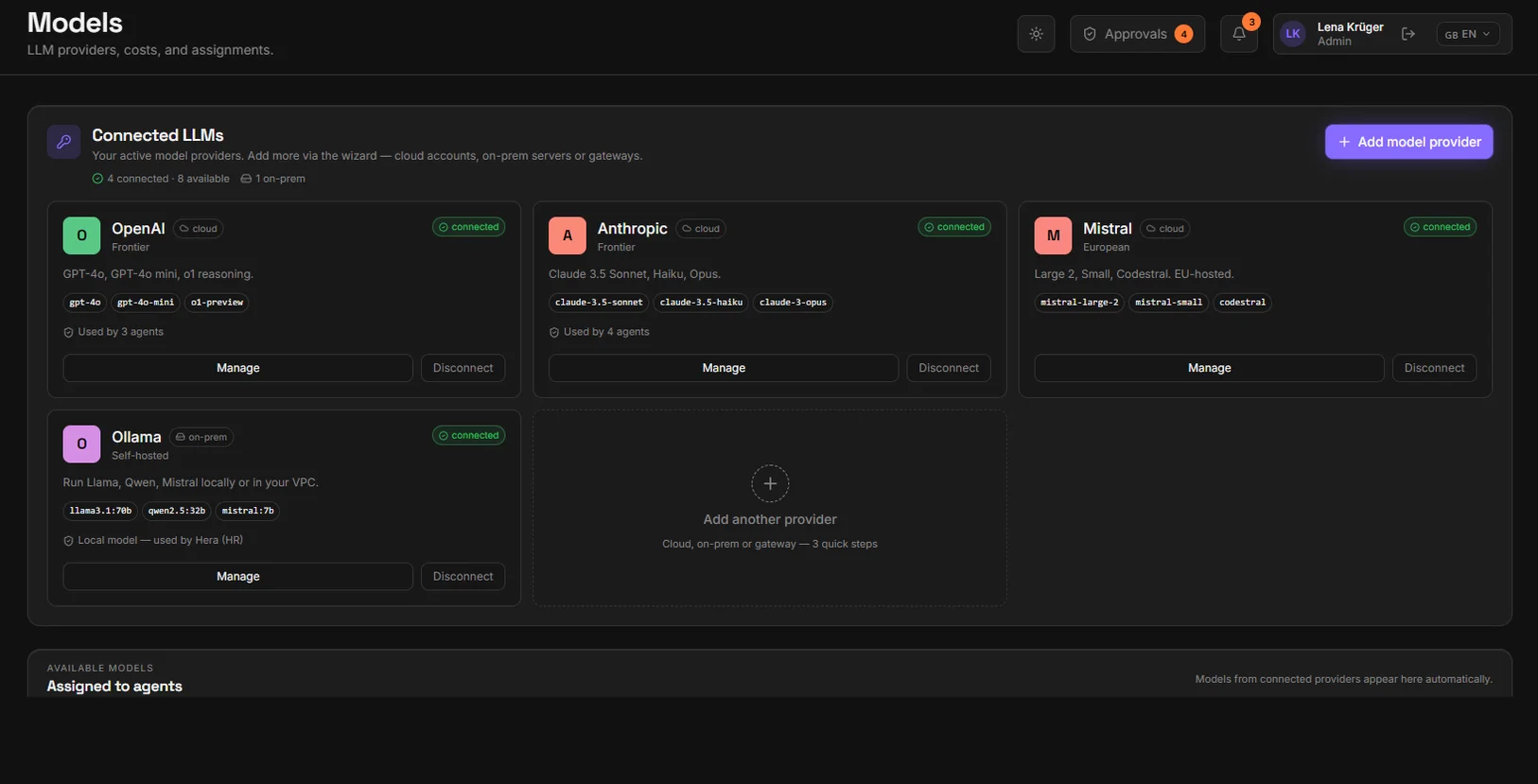
Task: Manage the Anthropic provider
Action: pos(724,368)
